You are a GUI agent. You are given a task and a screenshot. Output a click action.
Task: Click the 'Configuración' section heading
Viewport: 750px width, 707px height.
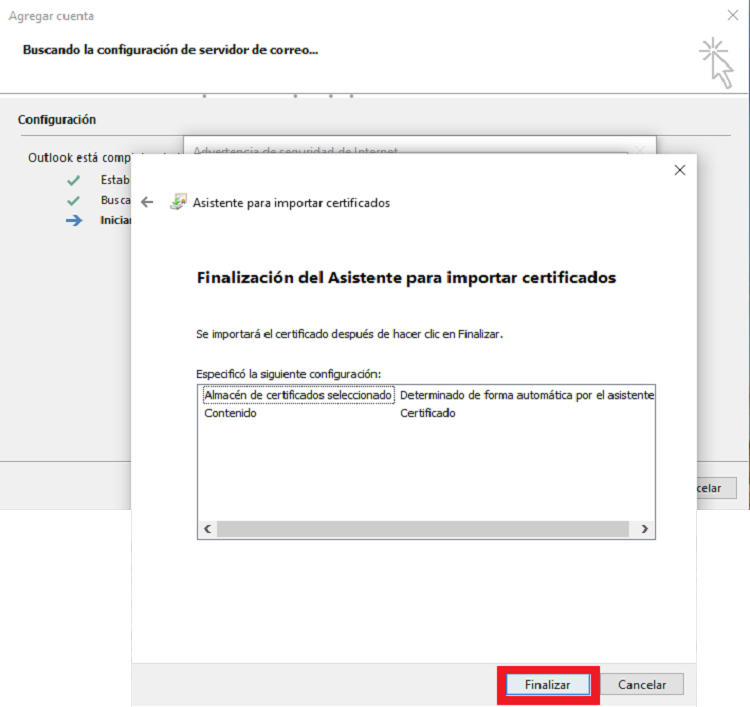pos(57,120)
